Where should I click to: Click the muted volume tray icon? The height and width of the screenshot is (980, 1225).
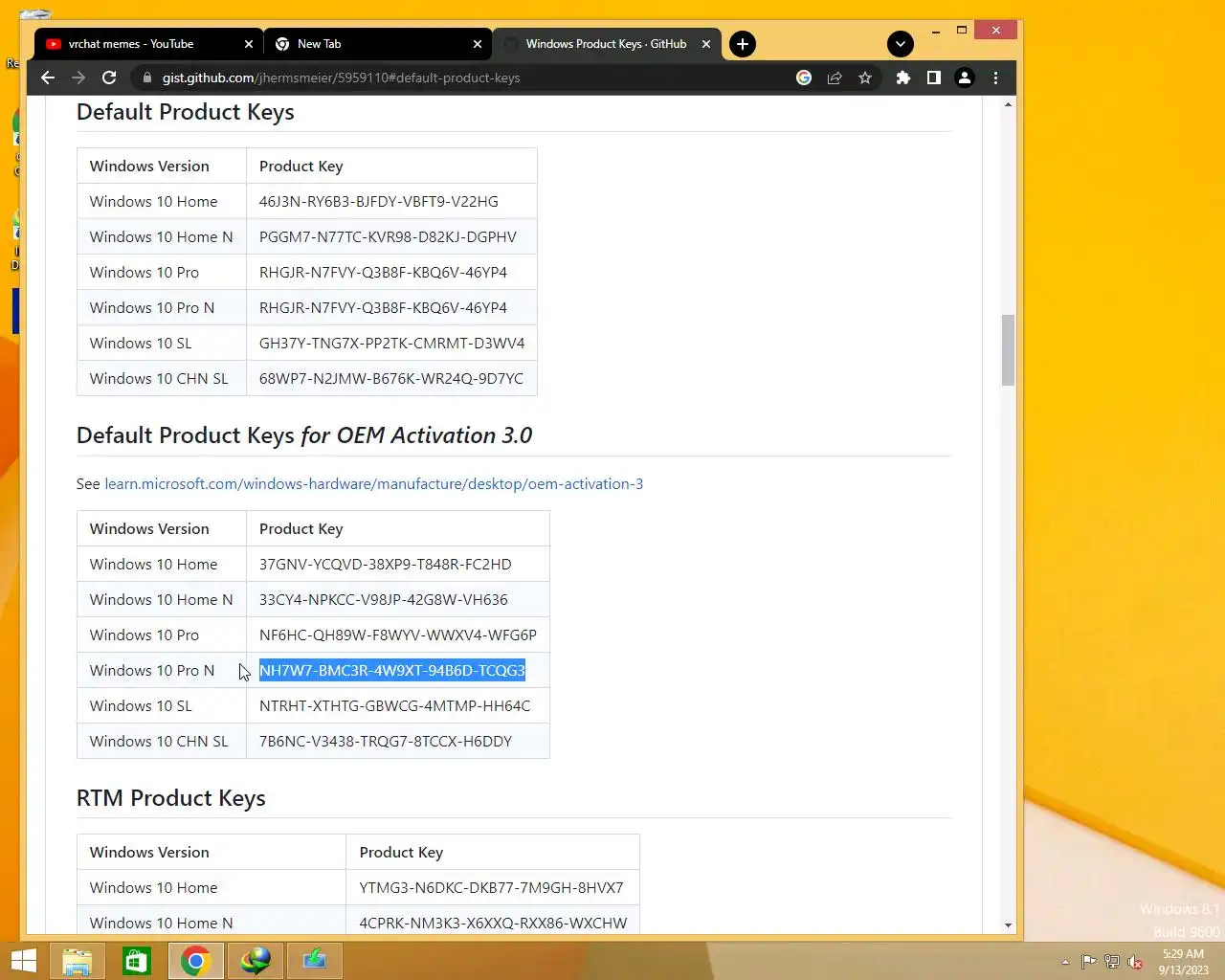tap(1135, 962)
